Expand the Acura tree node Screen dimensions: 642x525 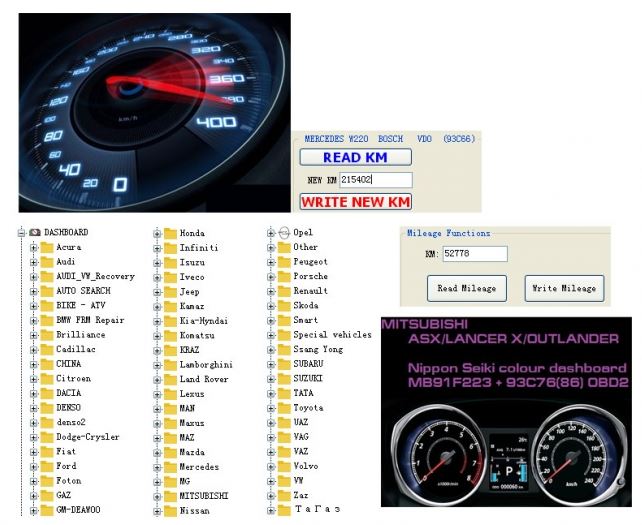(x=33, y=247)
